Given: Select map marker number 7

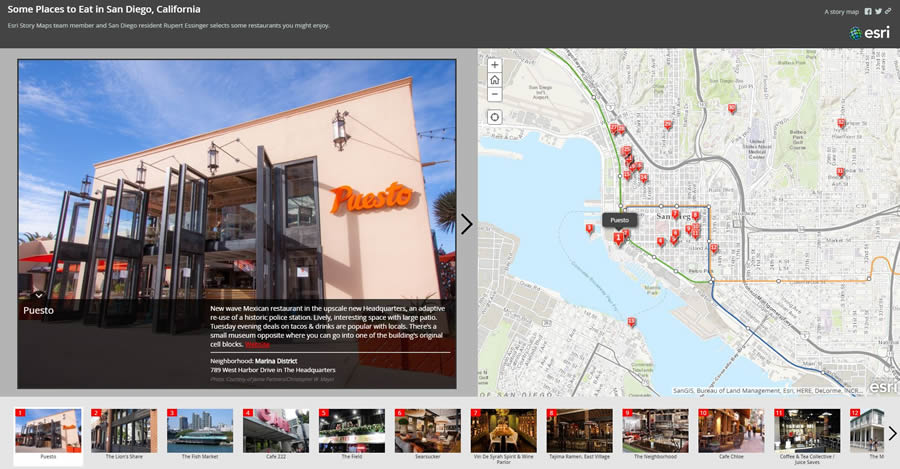Looking at the screenshot, I should pyautogui.click(x=675, y=214).
